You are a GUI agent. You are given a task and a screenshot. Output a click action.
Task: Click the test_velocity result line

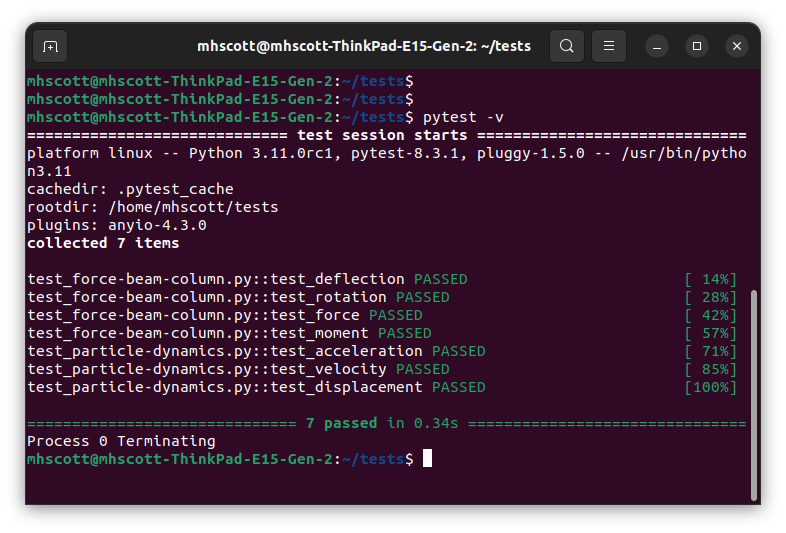pos(238,369)
